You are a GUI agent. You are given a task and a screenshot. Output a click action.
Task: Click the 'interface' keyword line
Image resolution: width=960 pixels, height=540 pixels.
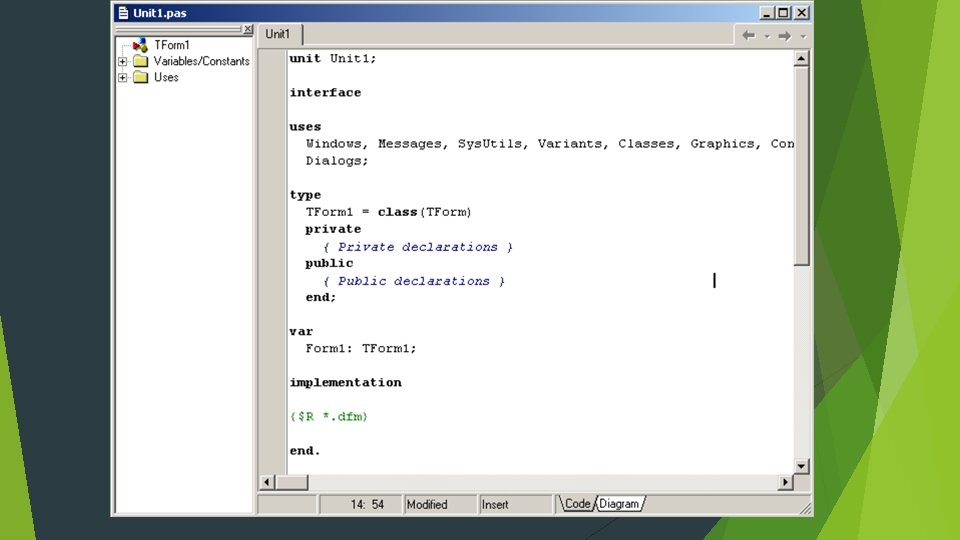(x=325, y=92)
